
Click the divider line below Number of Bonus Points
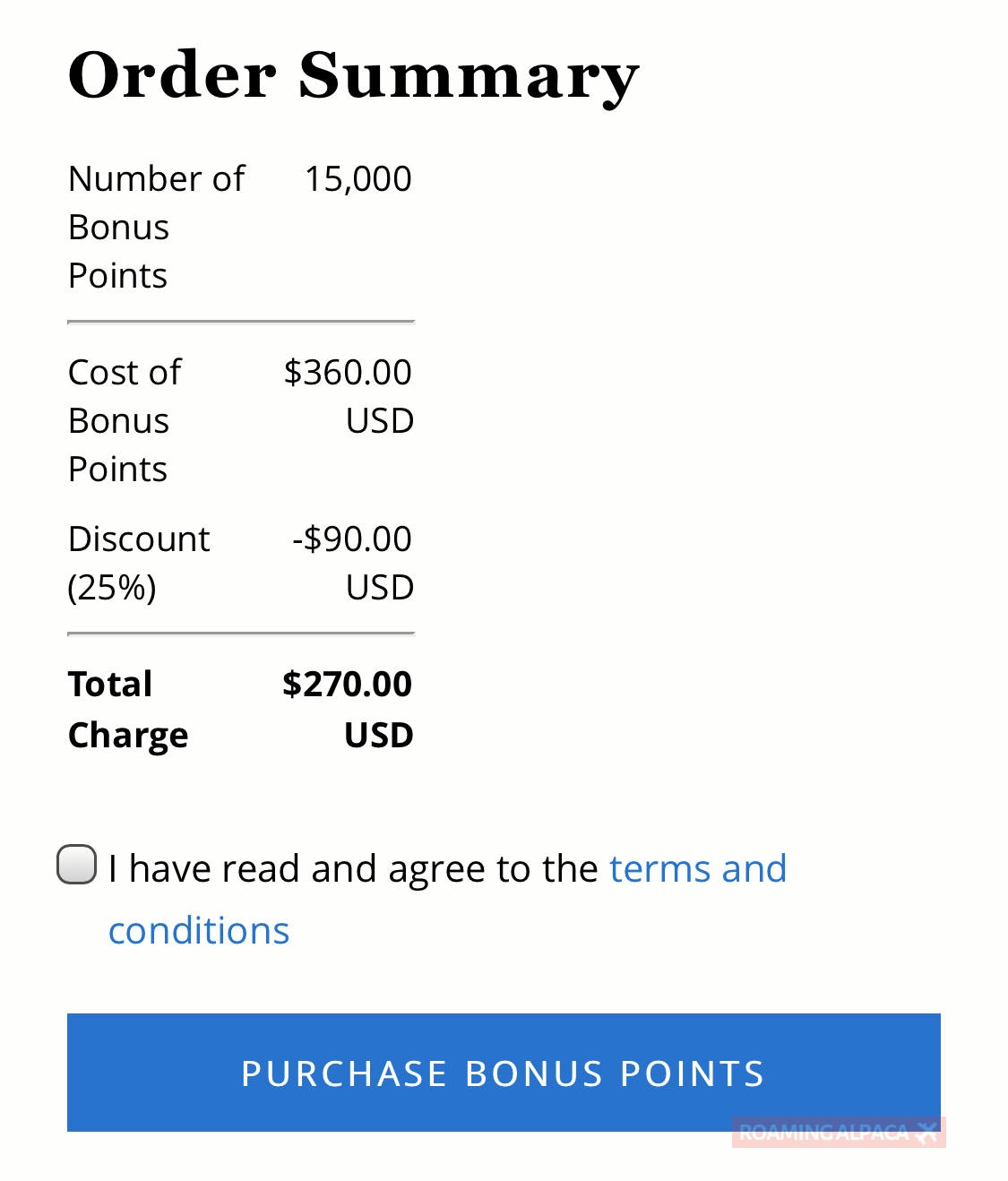pyautogui.click(x=240, y=321)
